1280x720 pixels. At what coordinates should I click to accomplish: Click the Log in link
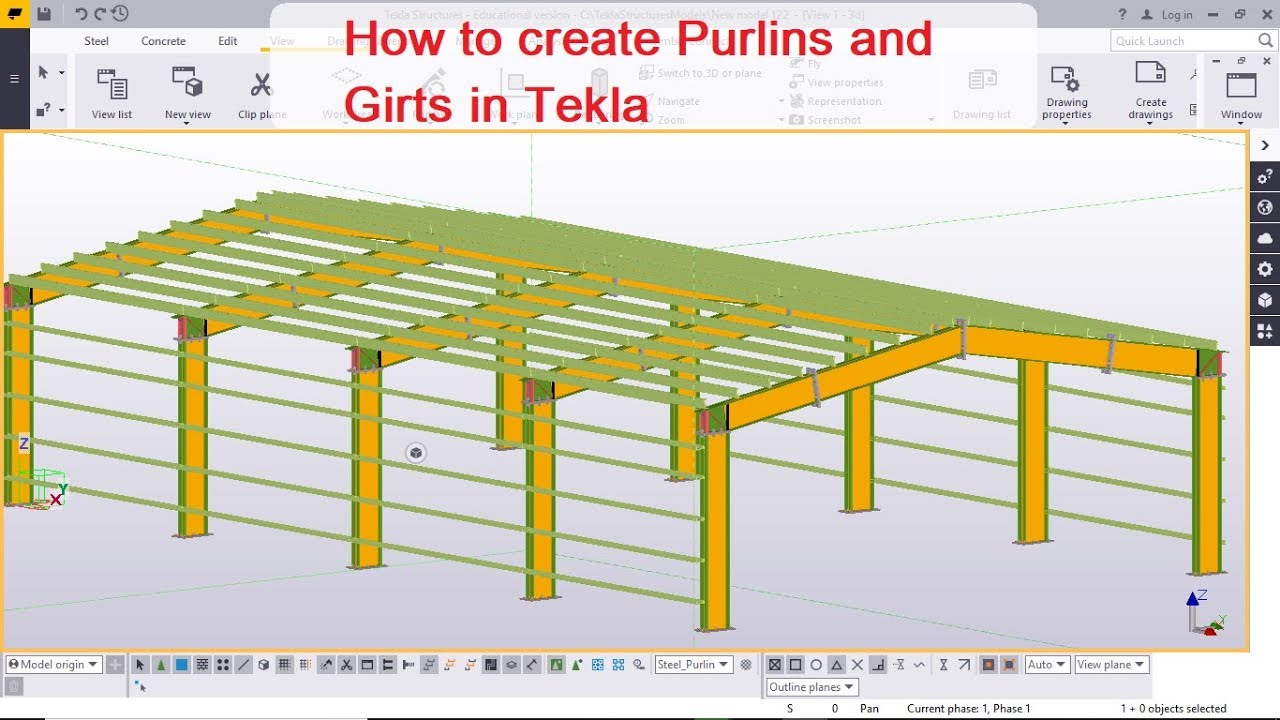[x=1177, y=15]
